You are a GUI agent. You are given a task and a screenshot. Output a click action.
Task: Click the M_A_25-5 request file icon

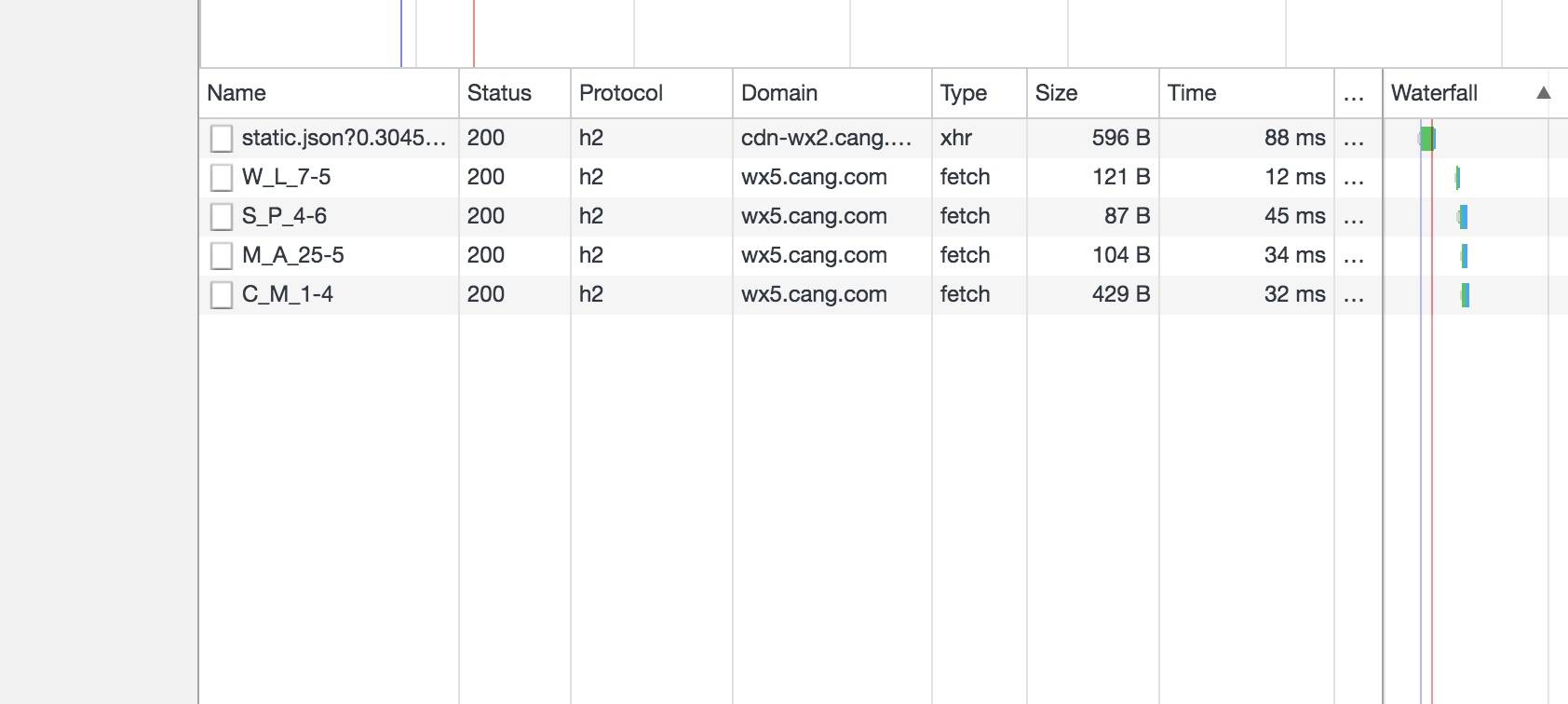point(222,256)
